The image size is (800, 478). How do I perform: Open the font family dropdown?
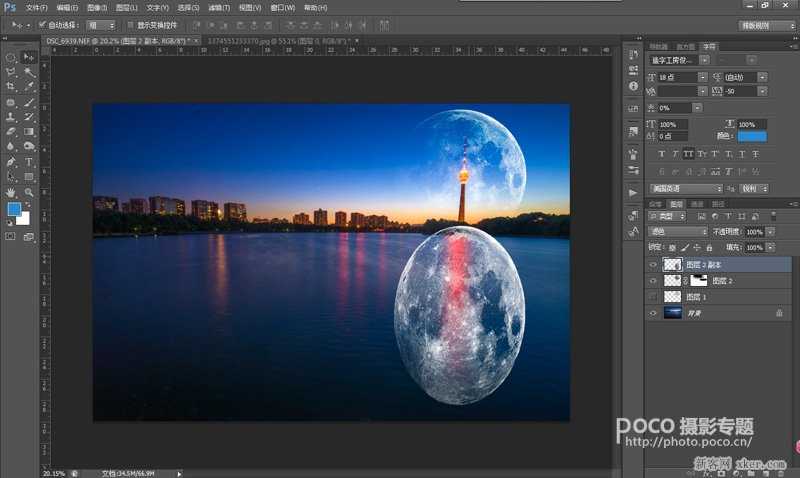704,60
